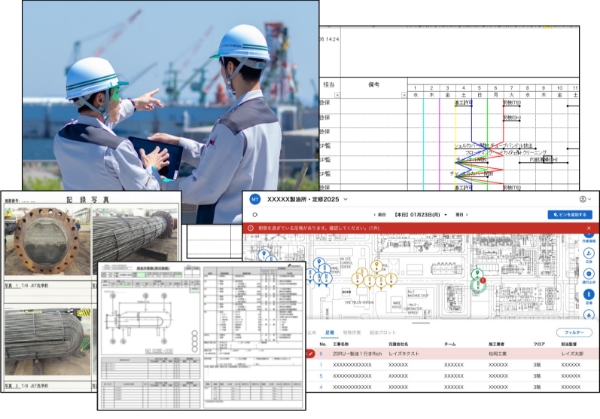
Task: Click the フロア column header
Action: pos(539,344)
